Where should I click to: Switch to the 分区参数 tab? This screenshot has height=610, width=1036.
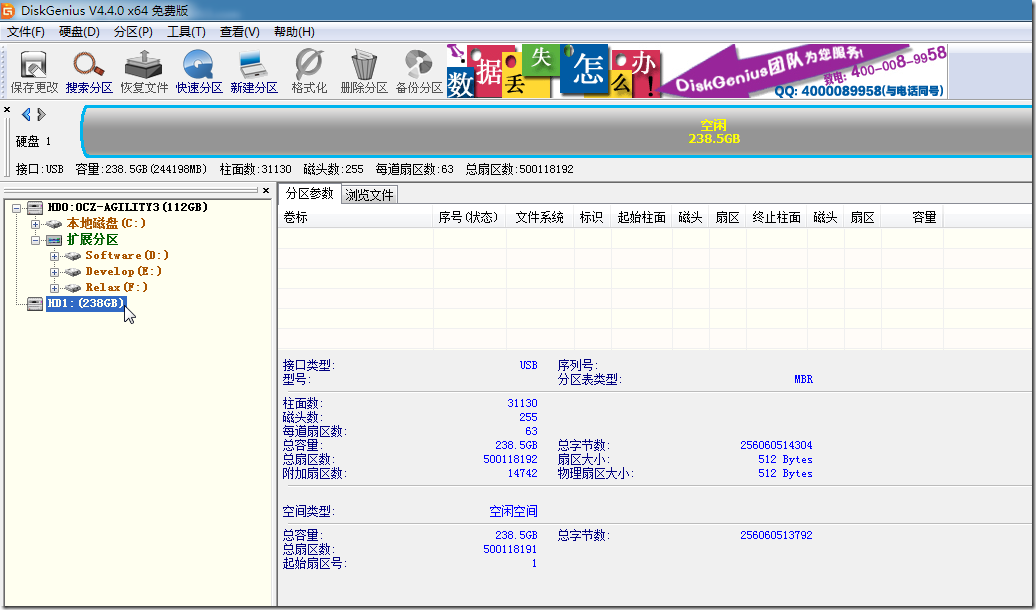coord(310,194)
